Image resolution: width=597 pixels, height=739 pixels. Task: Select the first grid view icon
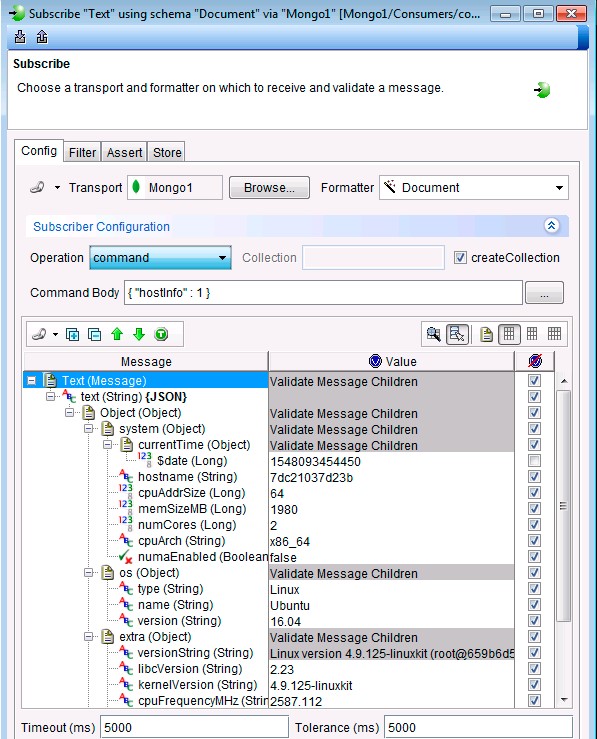509,334
